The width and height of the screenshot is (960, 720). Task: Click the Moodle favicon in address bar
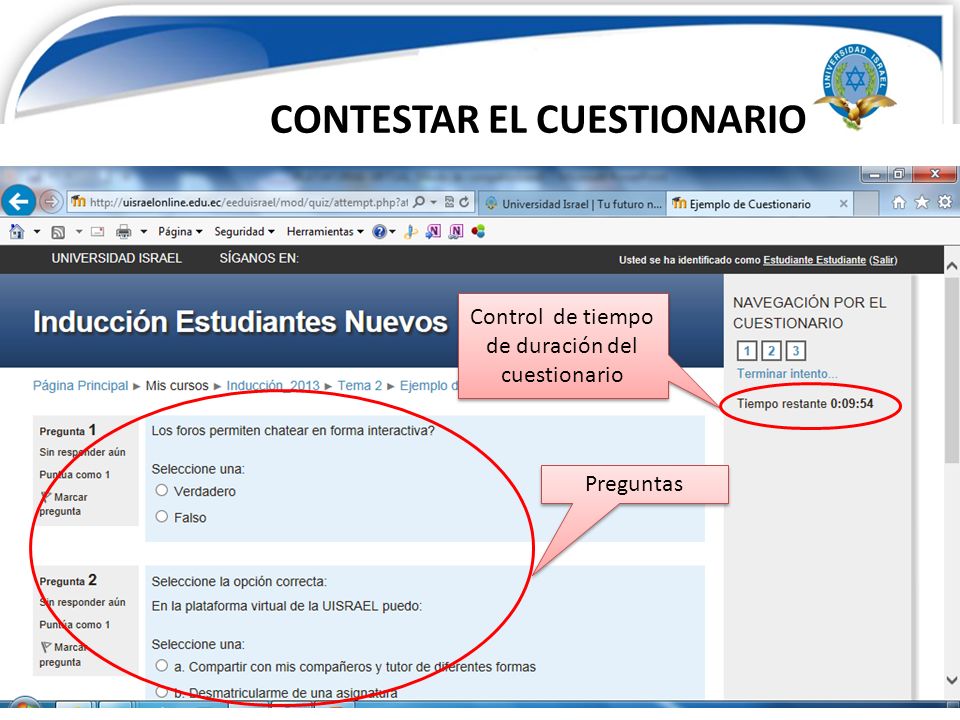78,201
